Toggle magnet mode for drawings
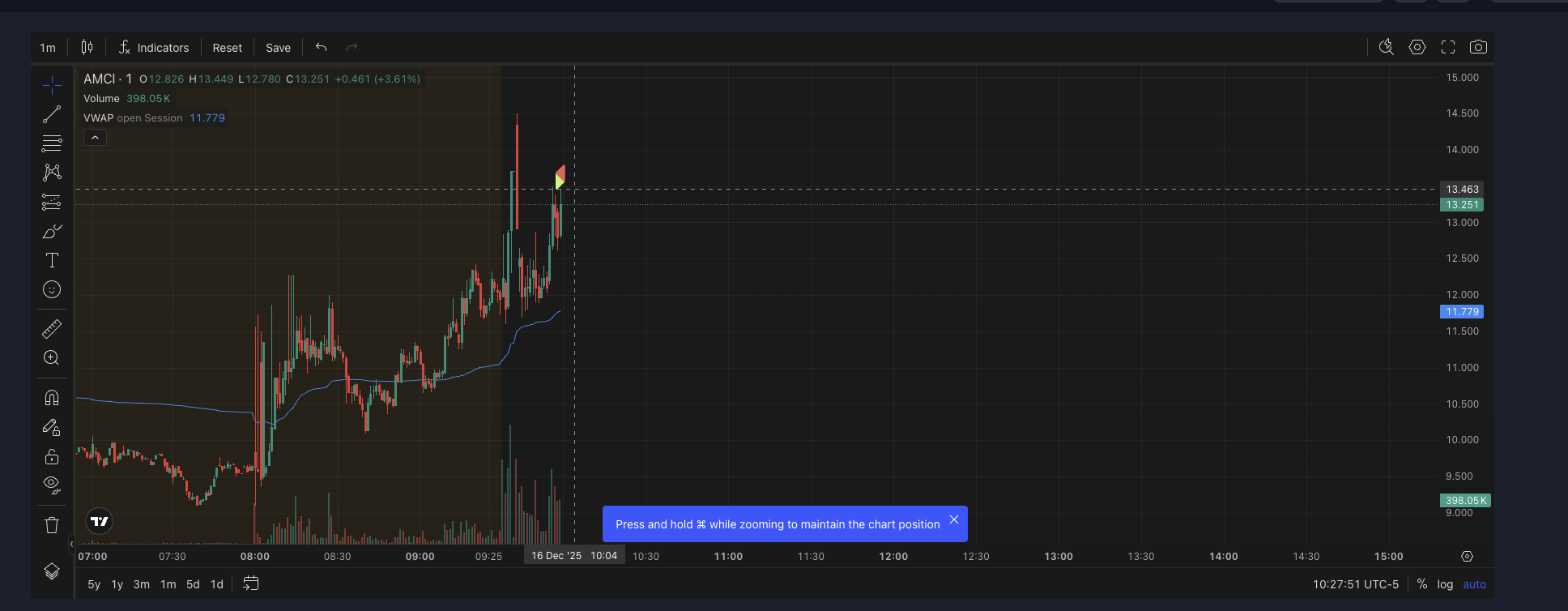Screen dimensions: 1568x611 click(x=52, y=397)
